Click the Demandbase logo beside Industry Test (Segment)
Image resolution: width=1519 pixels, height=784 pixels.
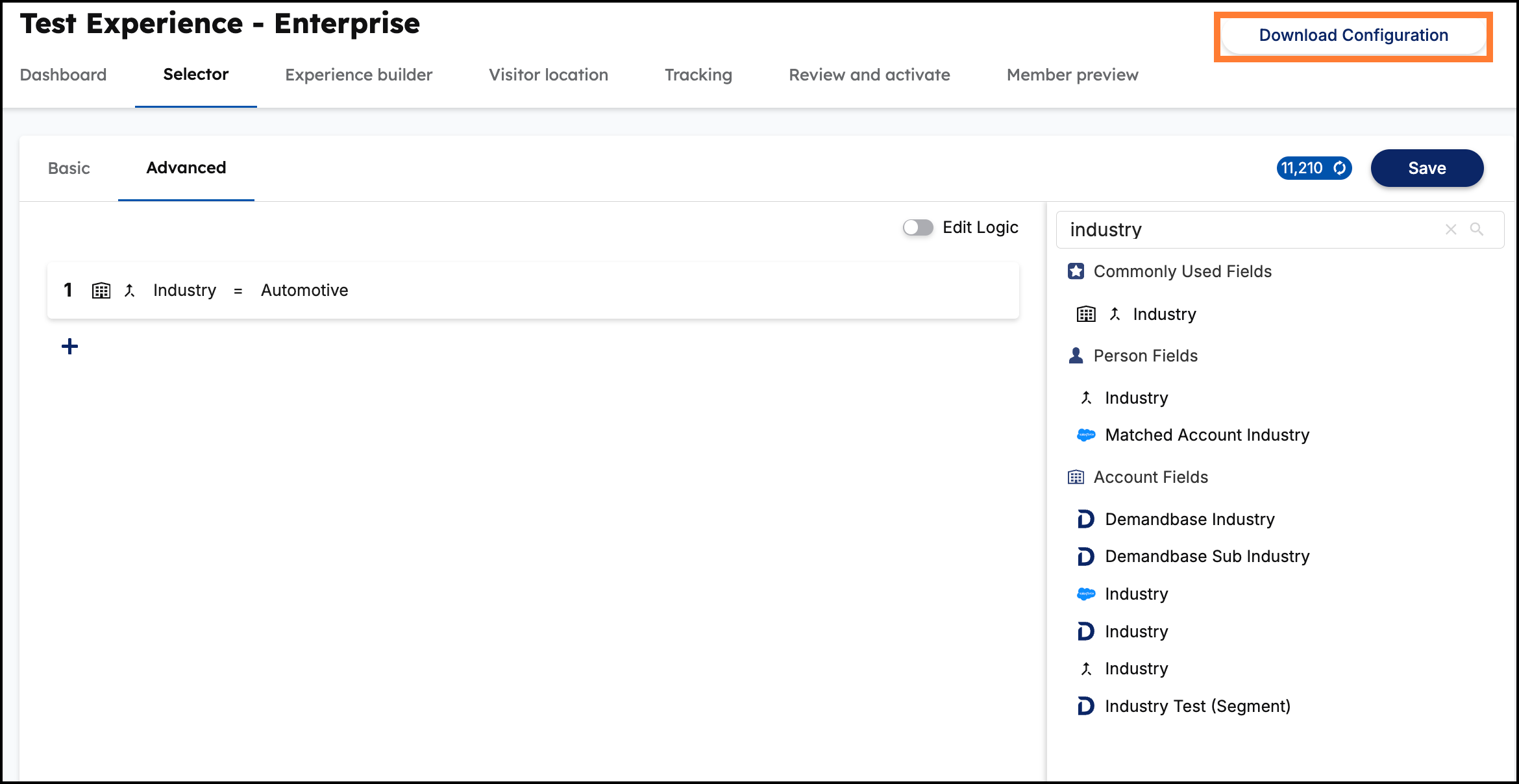1086,706
